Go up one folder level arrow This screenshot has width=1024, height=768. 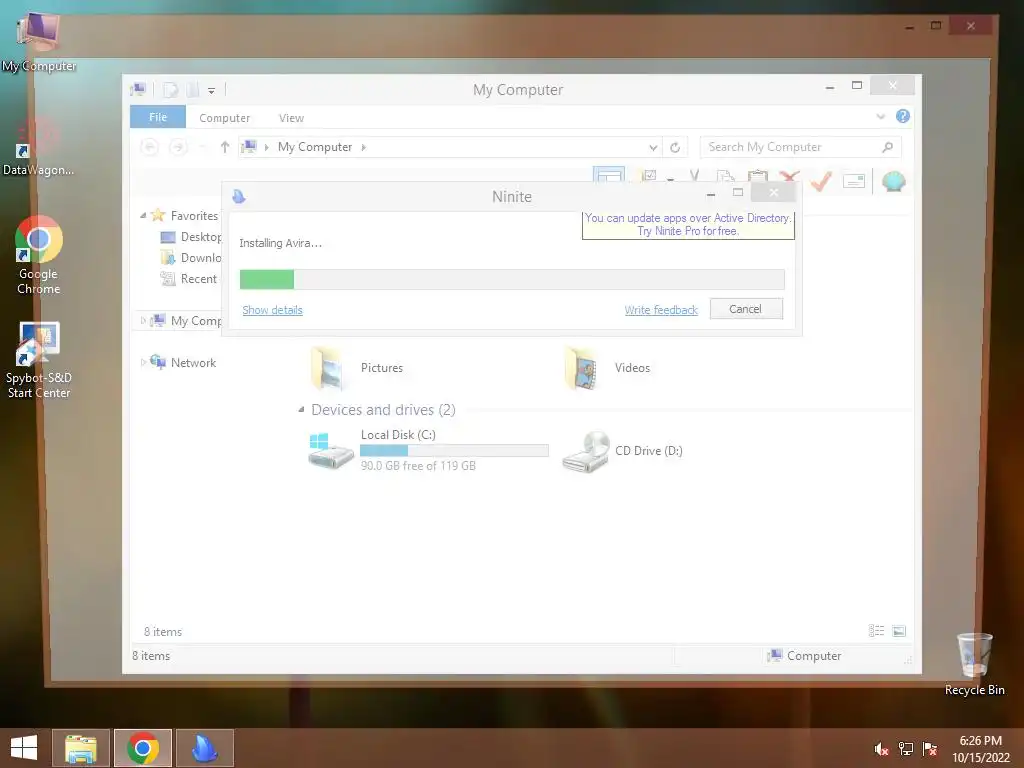pyautogui.click(x=225, y=148)
